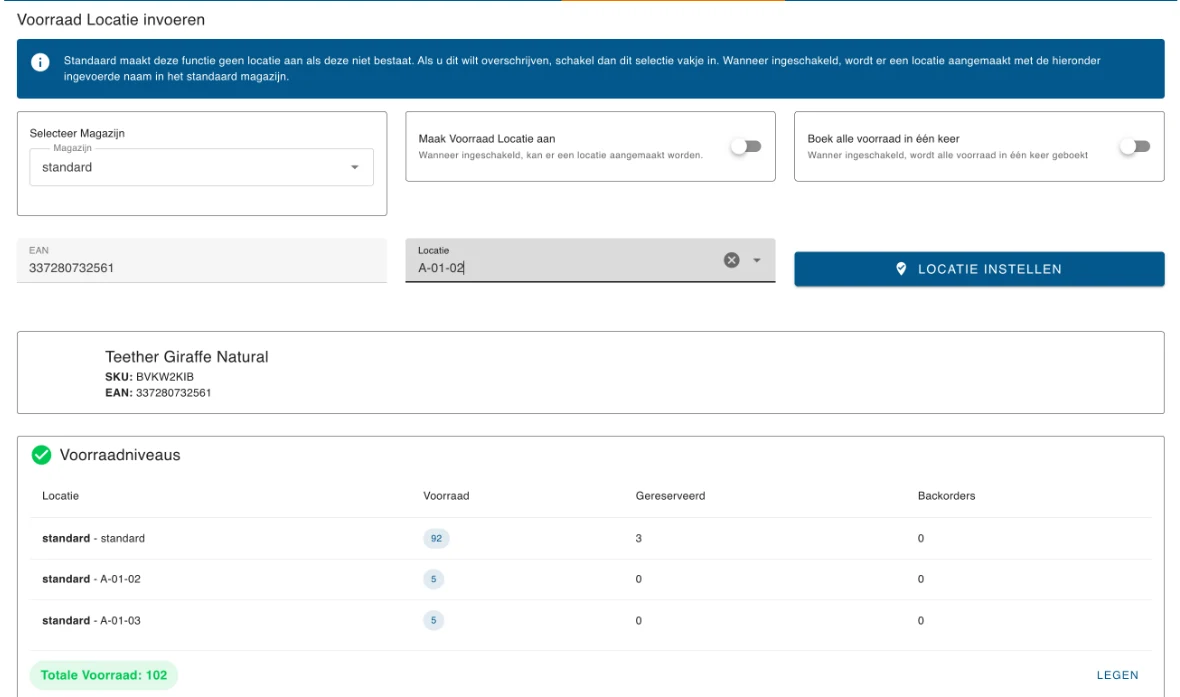Open the Magazijn dropdown showing standard
This screenshot has width=1180, height=697.
(x=202, y=167)
